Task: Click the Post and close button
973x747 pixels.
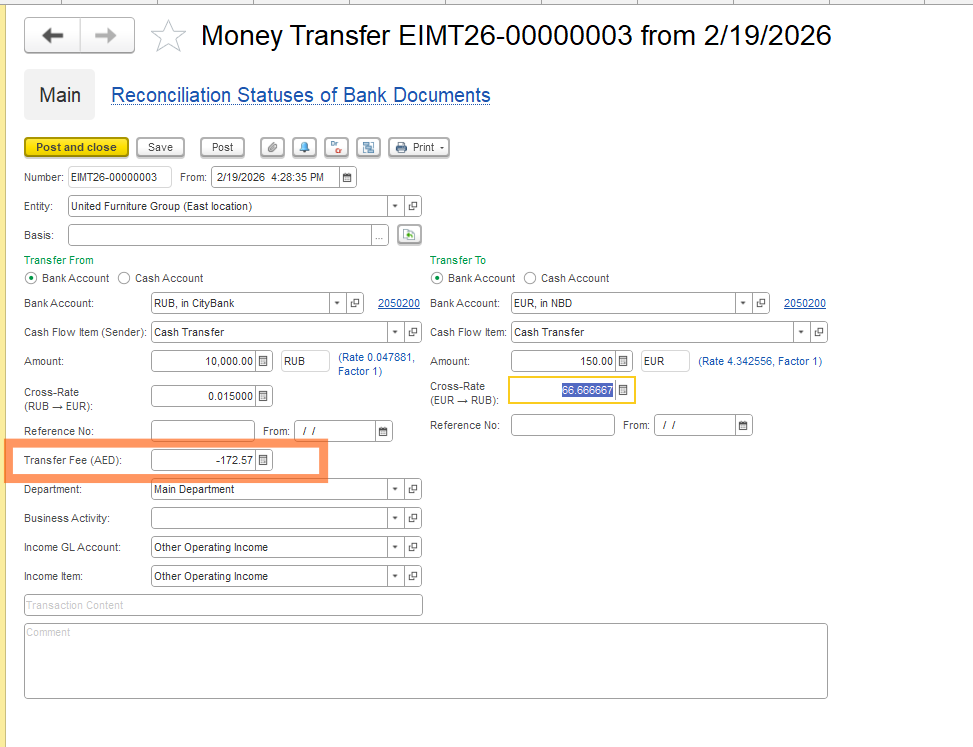Action: point(76,147)
